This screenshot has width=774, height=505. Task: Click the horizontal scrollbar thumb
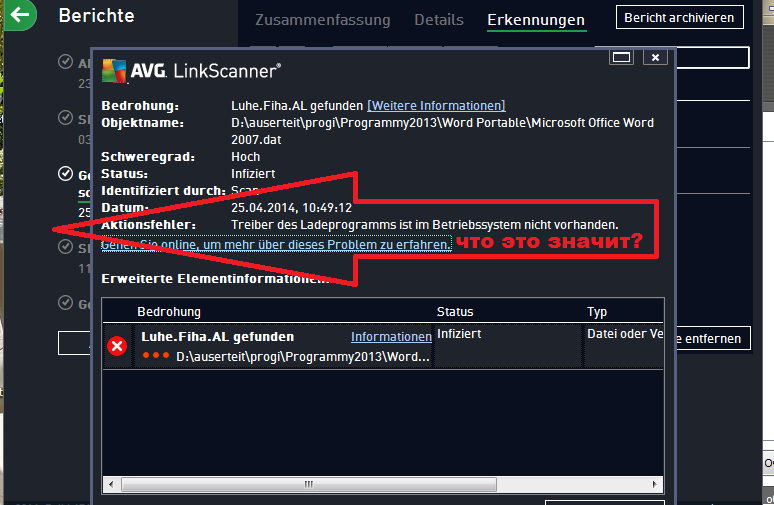pyautogui.click(x=309, y=484)
